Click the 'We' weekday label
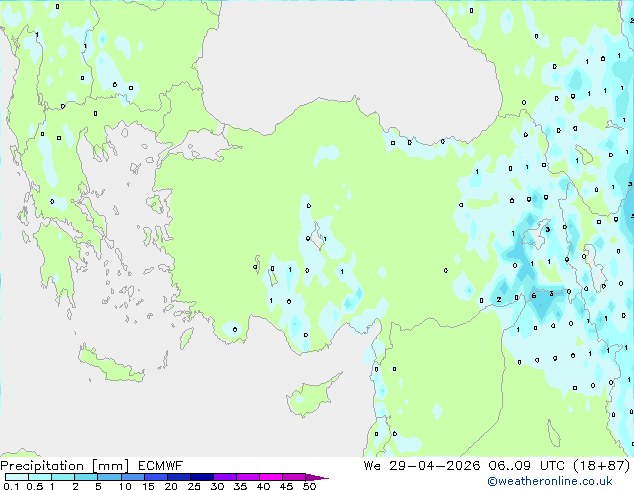 (372, 466)
